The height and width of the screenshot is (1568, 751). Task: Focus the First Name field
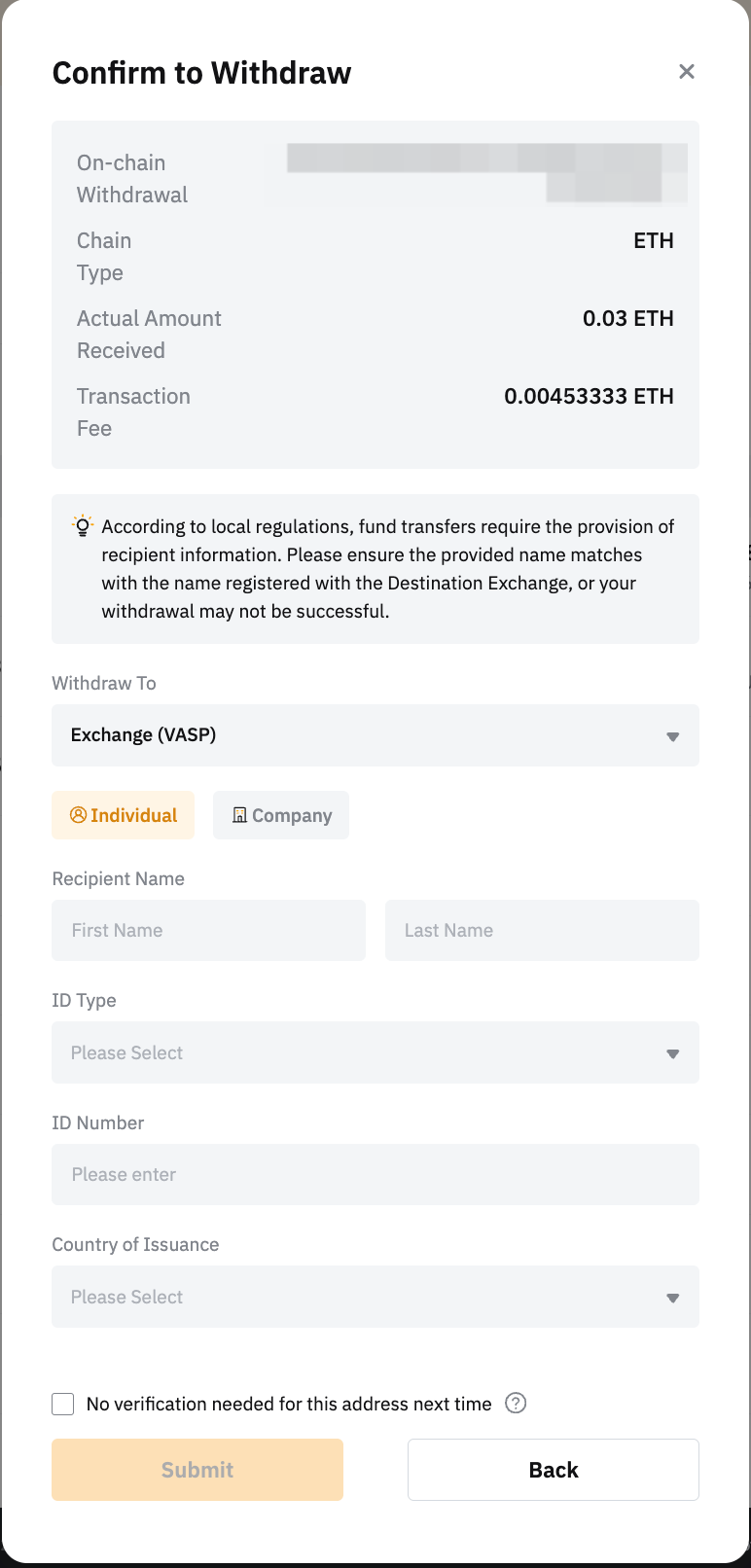click(208, 931)
